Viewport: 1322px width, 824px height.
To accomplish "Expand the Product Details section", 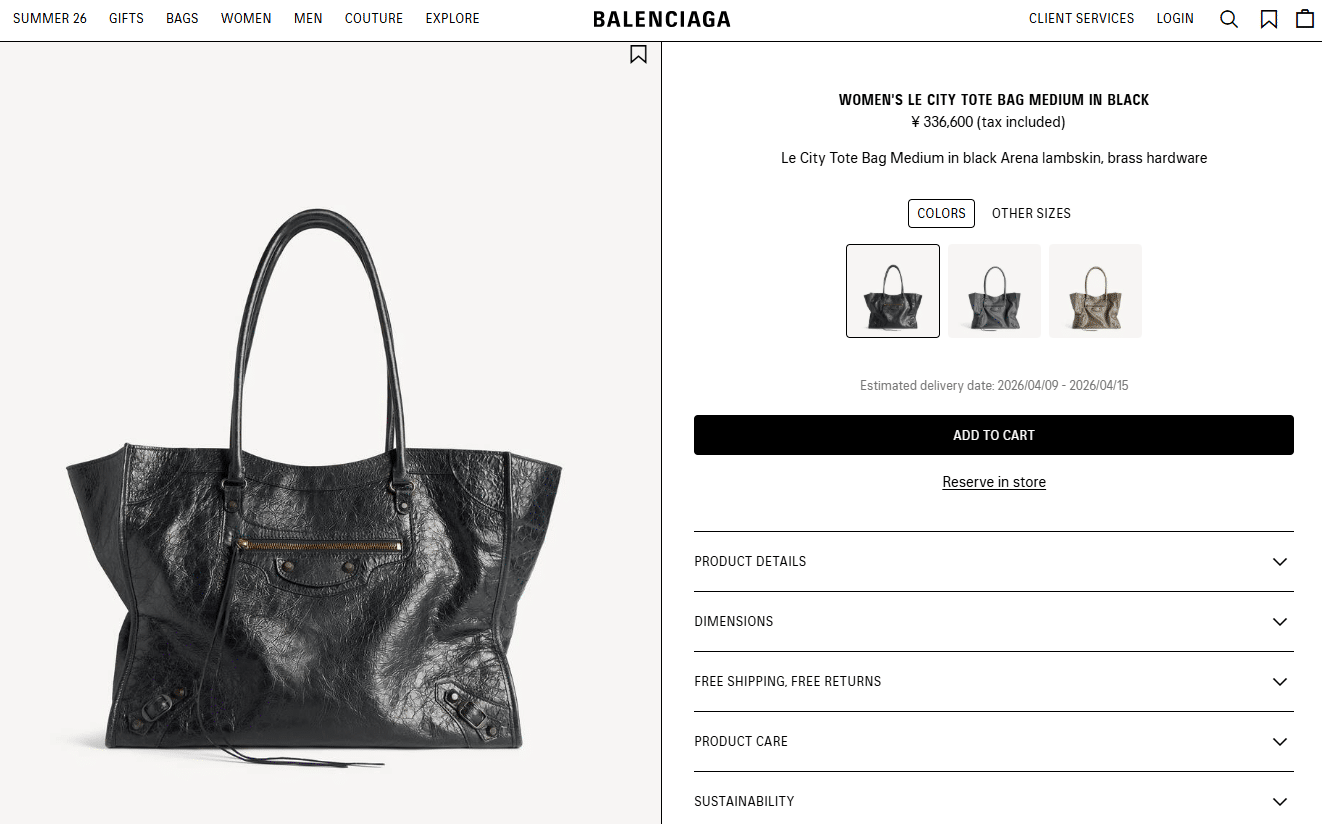I will [x=994, y=561].
